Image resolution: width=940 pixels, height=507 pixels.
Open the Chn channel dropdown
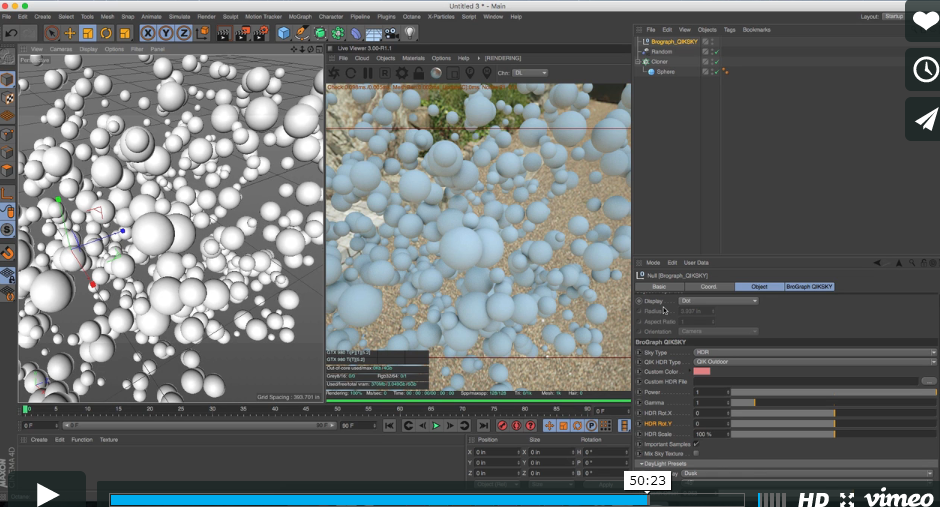coord(530,73)
